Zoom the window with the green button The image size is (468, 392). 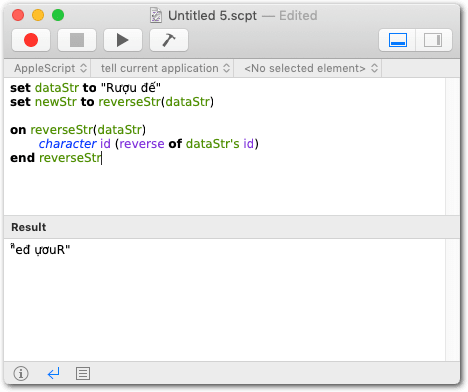[x=58, y=15]
